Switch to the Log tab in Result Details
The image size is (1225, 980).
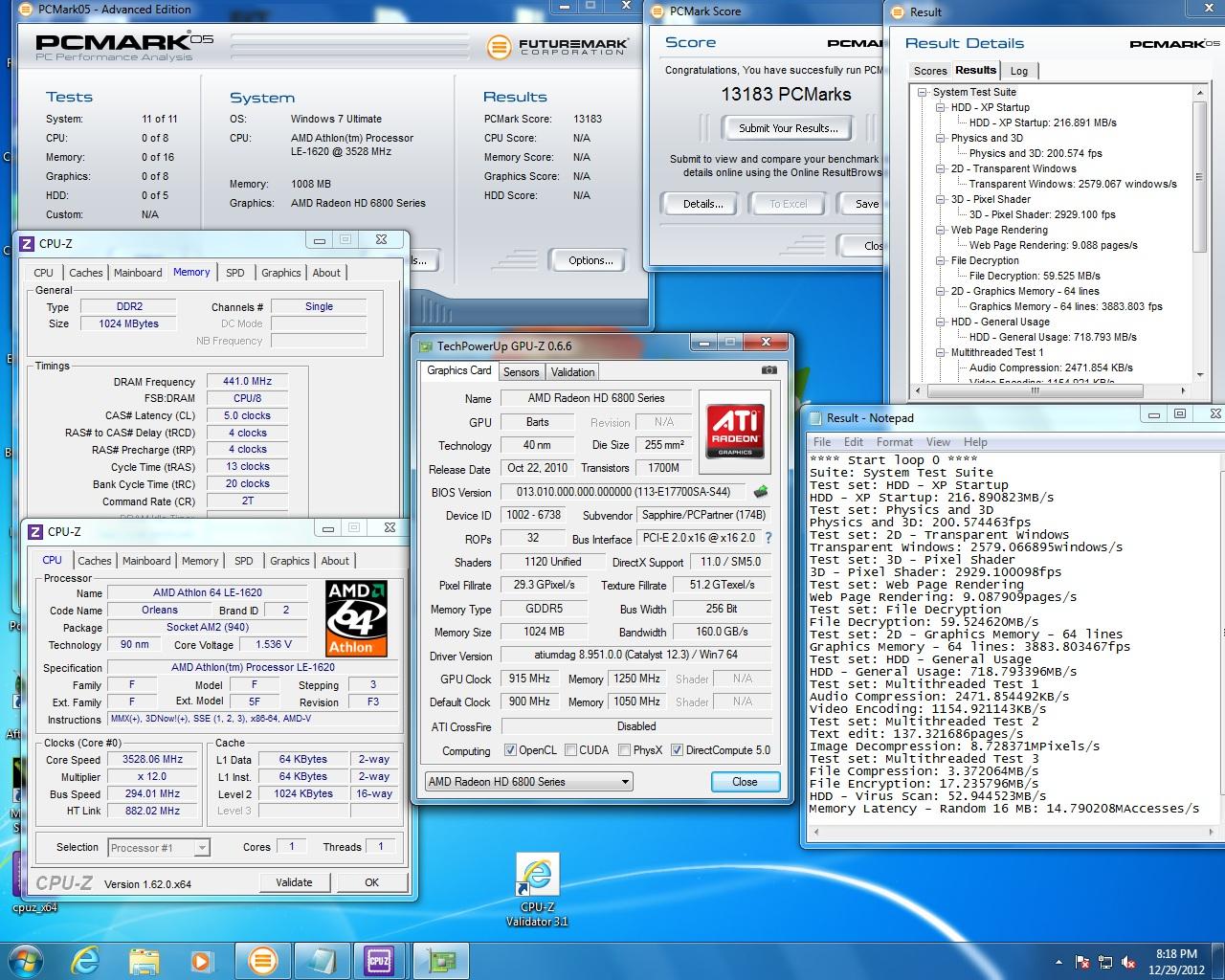1019,71
